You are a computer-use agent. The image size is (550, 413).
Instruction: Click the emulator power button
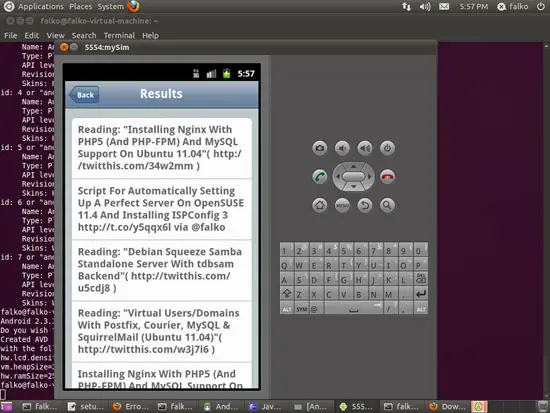[387, 148]
